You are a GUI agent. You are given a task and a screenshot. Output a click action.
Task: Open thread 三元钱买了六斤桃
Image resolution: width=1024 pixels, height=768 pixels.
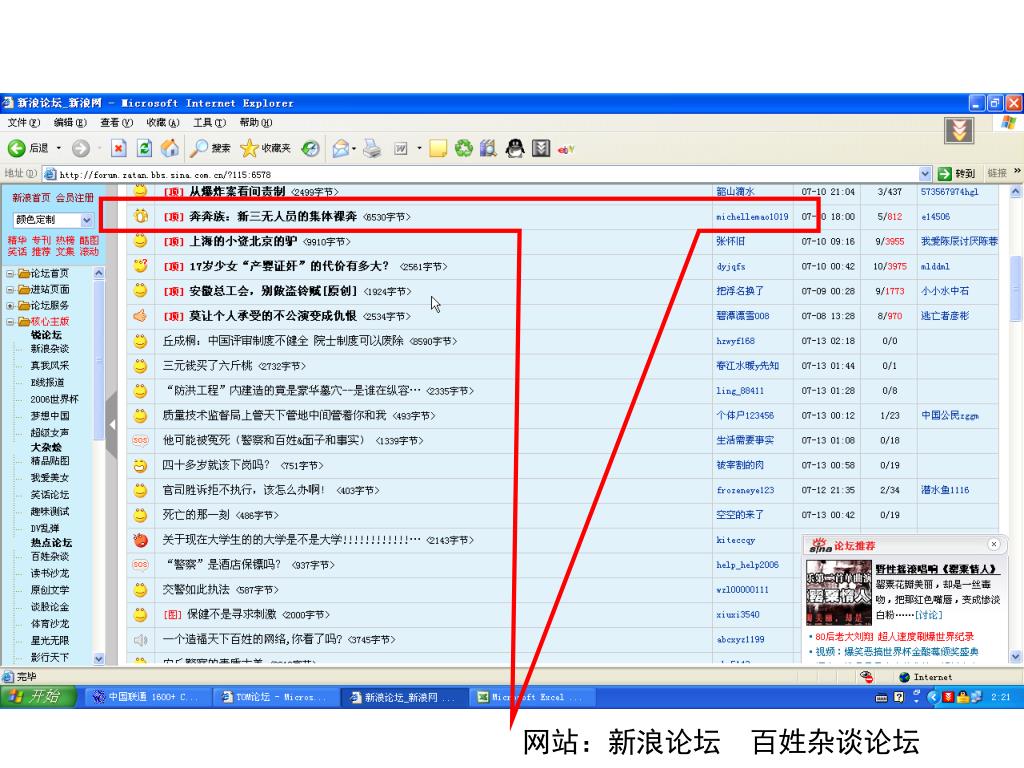pos(208,366)
